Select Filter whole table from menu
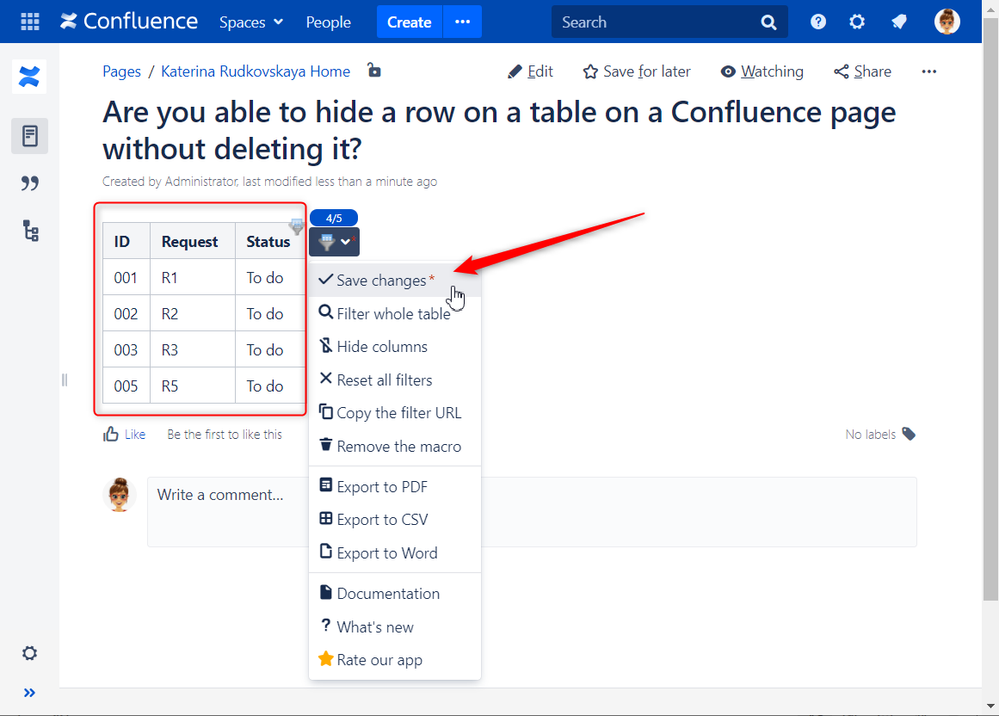Image resolution: width=999 pixels, height=716 pixels. pos(392,313)
